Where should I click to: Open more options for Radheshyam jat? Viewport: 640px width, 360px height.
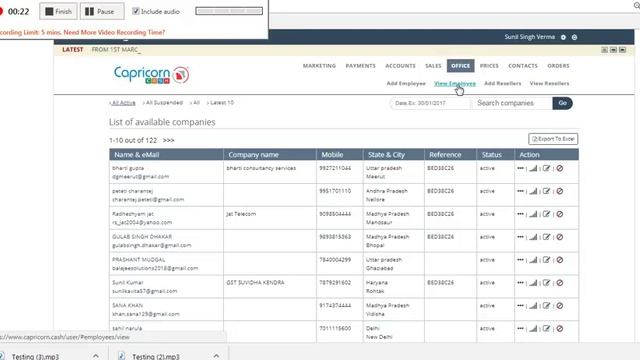pos(520,214)
